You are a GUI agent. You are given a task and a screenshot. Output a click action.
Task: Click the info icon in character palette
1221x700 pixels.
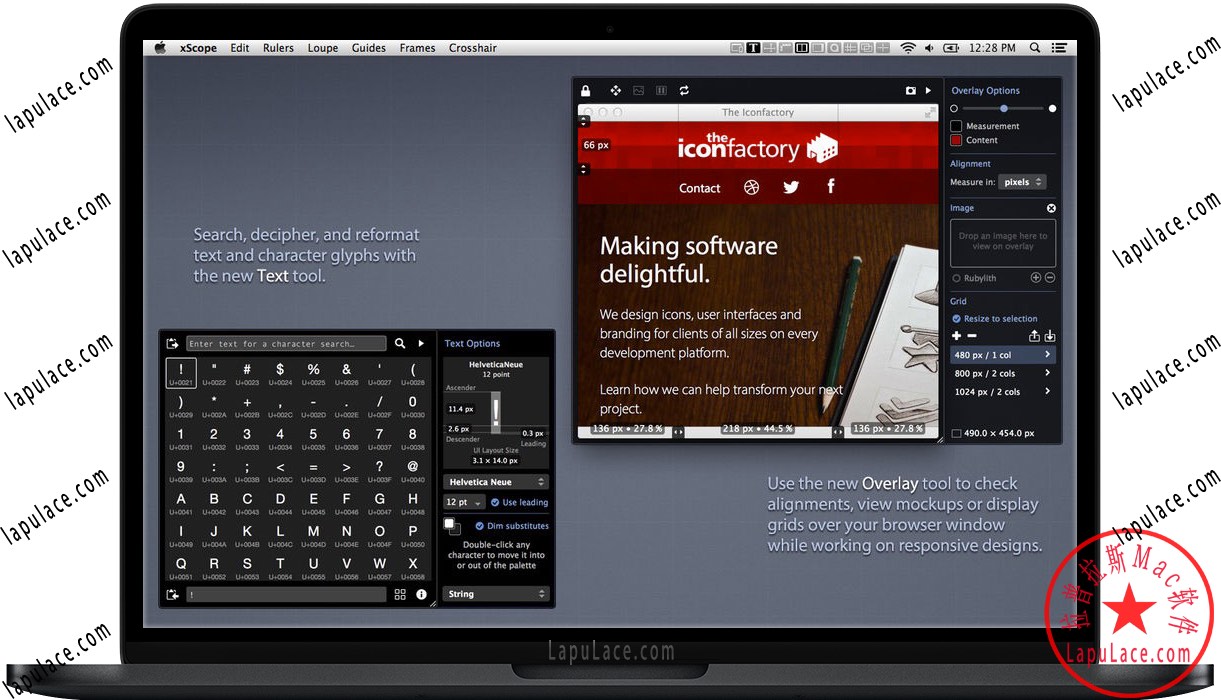click(421, 594)
